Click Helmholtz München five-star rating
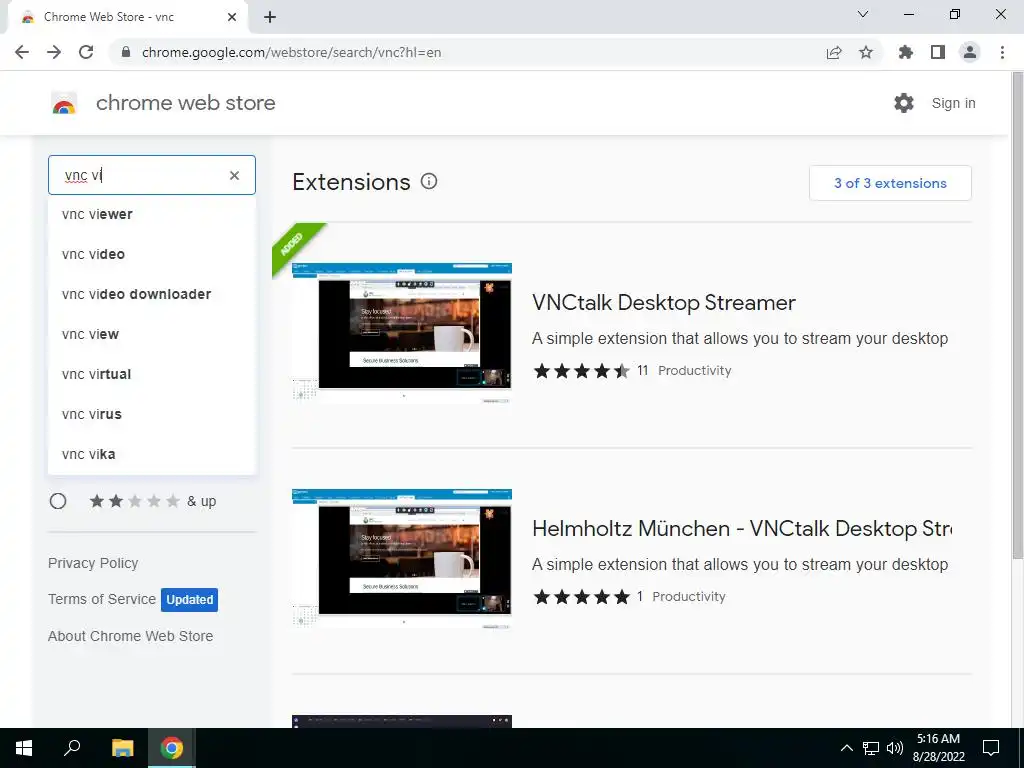 click(581, 597)
